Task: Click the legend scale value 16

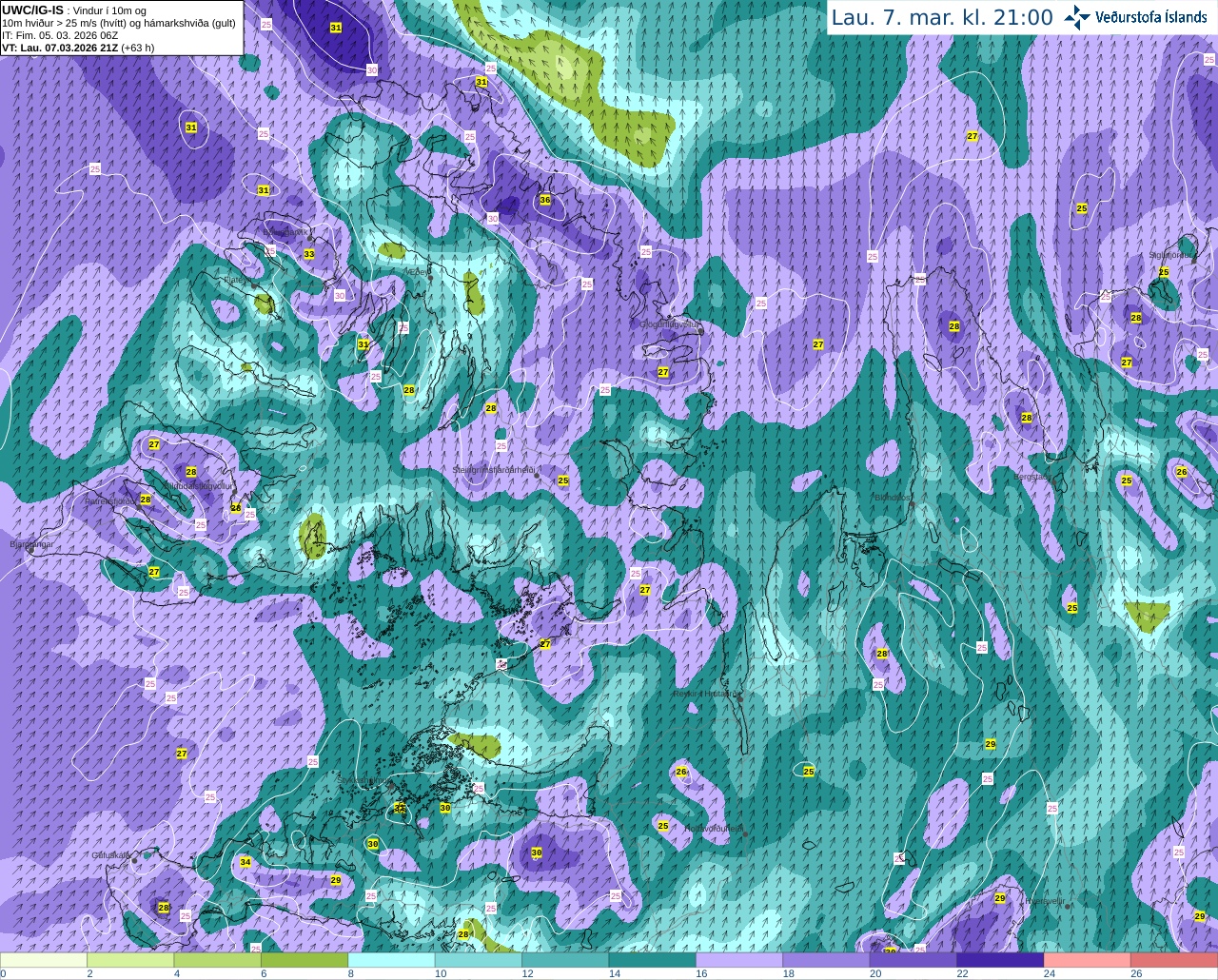Action: click(x=701, y=973)
